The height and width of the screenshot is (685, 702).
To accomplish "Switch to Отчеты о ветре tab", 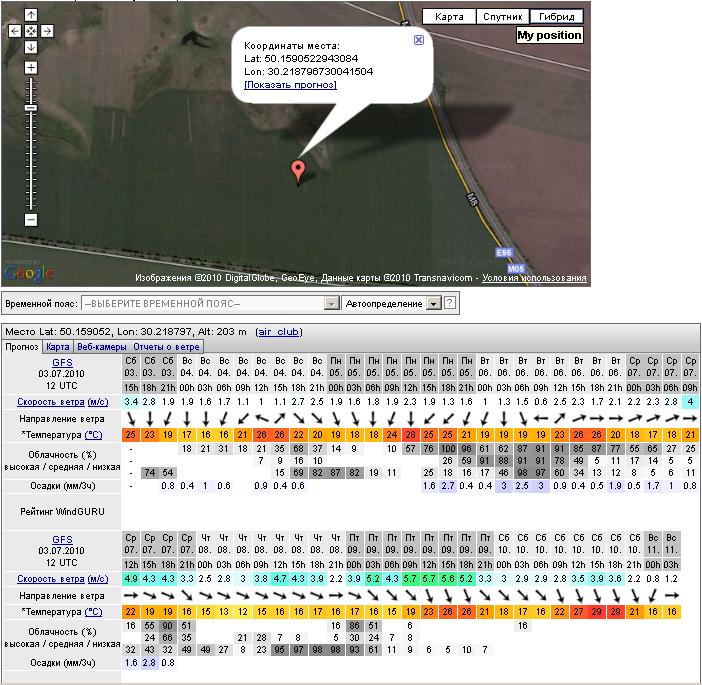I will coord(166,346).
